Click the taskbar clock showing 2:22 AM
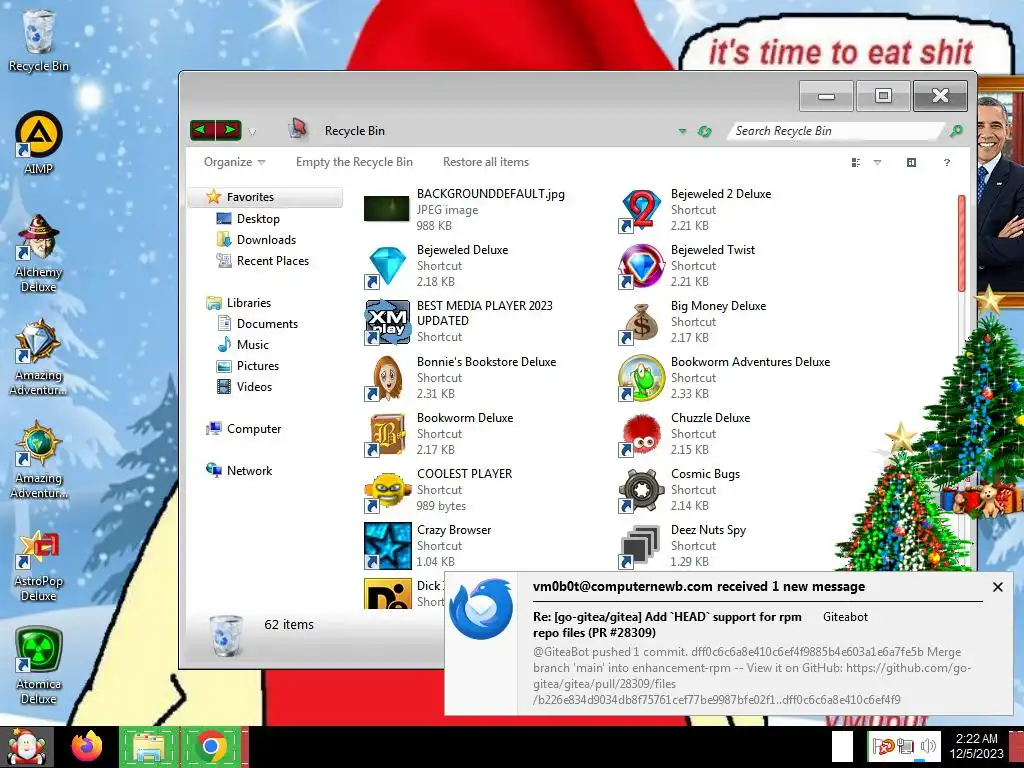1024x768 pixels. [x=976, y=746]
